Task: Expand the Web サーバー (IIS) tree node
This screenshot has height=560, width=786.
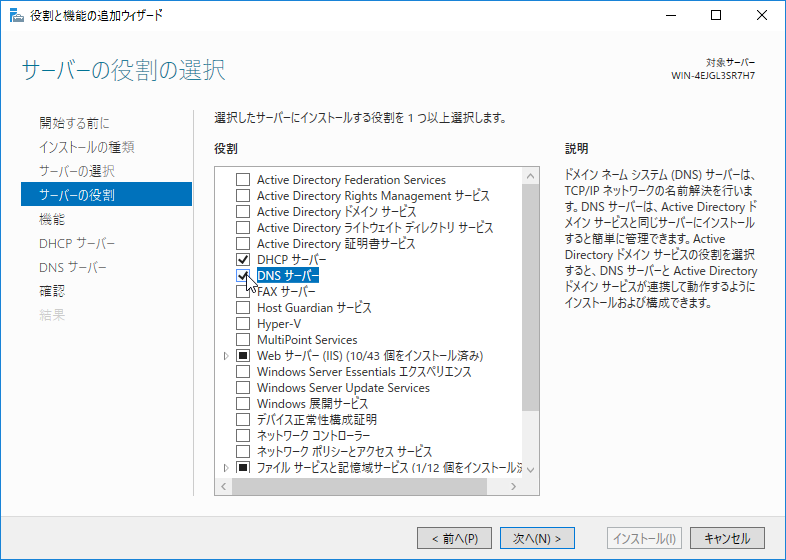Action: point(226,356)
